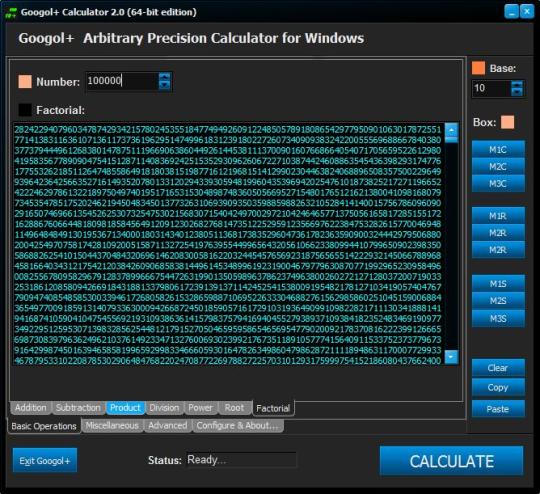Open the Advanced tab
The height and width of the screenshot is (494, 540).
pos(168,425)
